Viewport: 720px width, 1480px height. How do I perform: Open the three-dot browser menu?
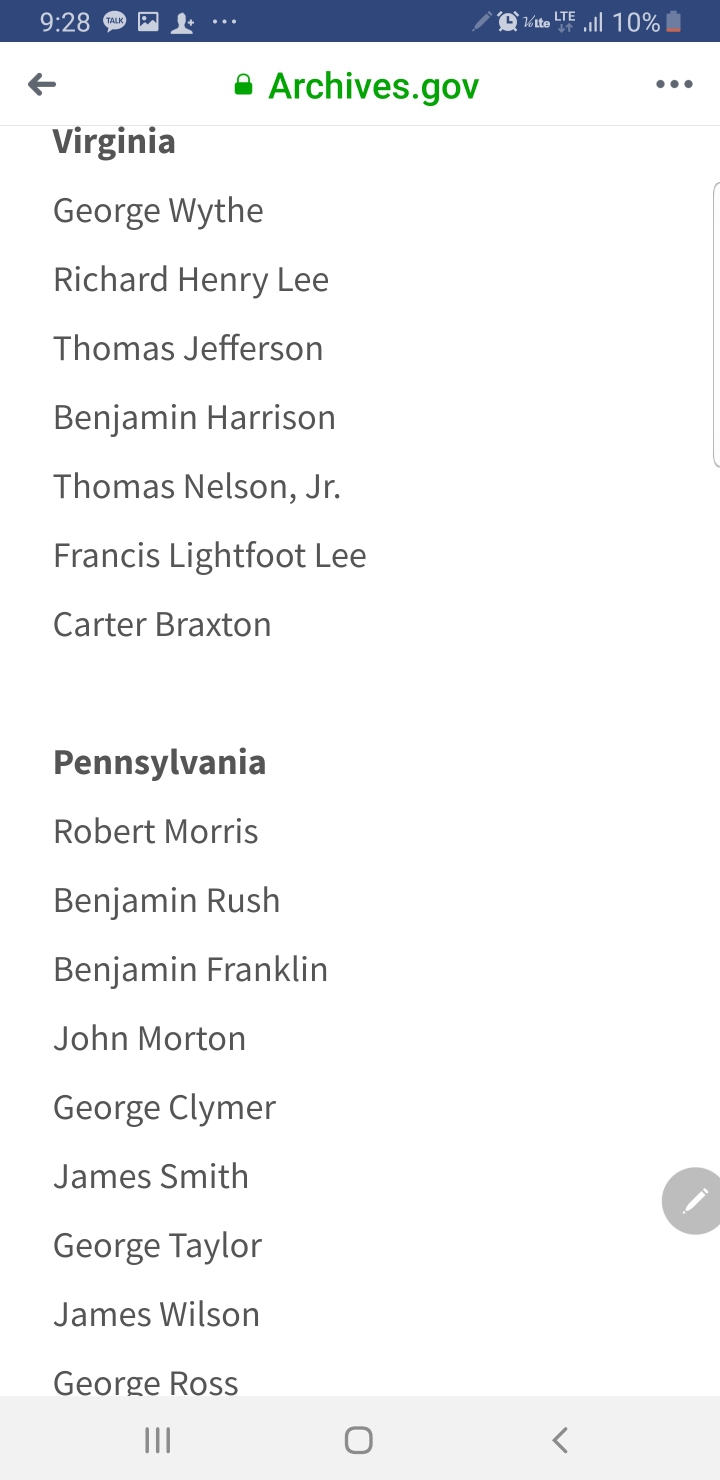[674, 85]
